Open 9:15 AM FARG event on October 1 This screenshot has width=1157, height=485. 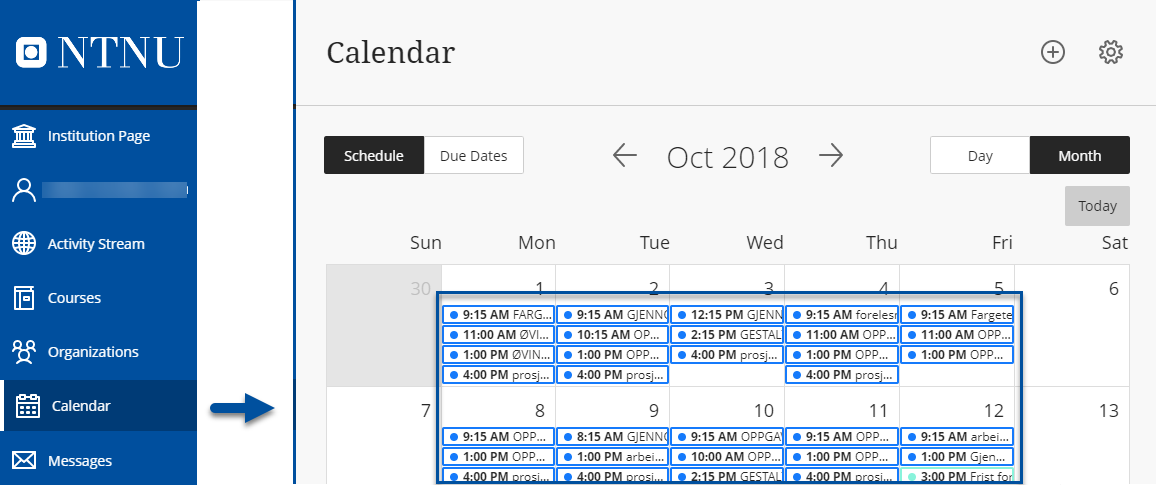pyautogui.click(x=498, y=314)
